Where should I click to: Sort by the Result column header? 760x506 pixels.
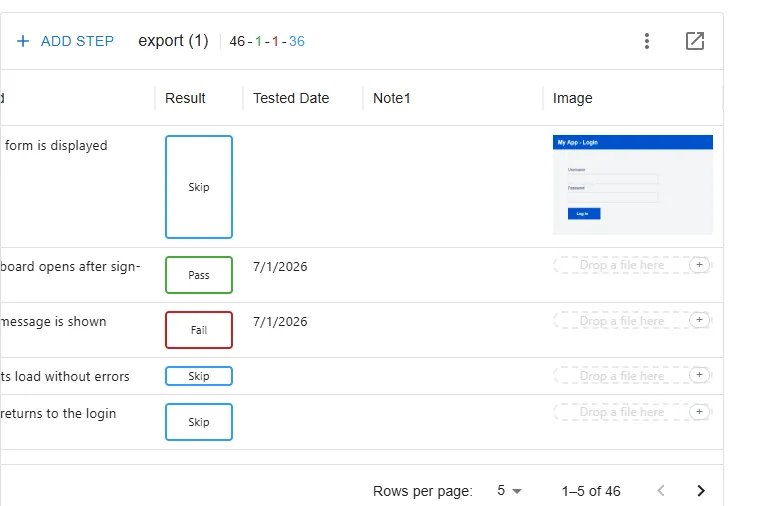tap(185, 98)
